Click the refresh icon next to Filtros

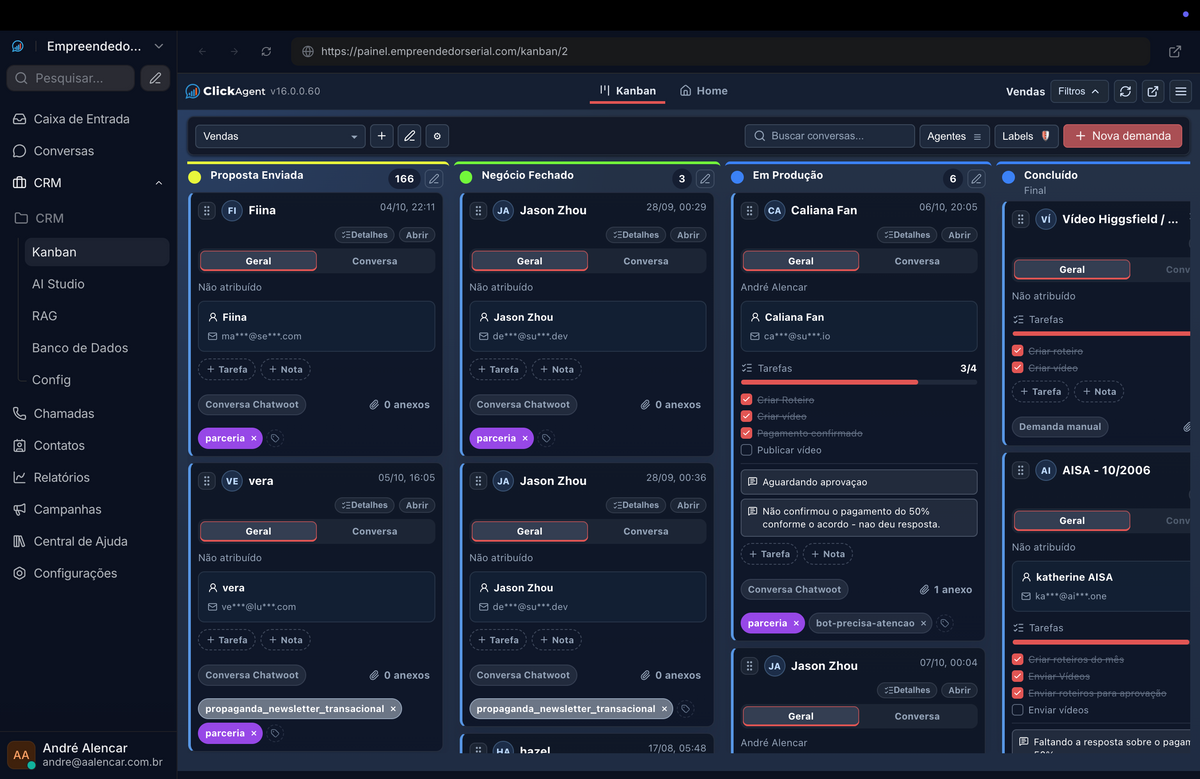tap(1126, 91)
